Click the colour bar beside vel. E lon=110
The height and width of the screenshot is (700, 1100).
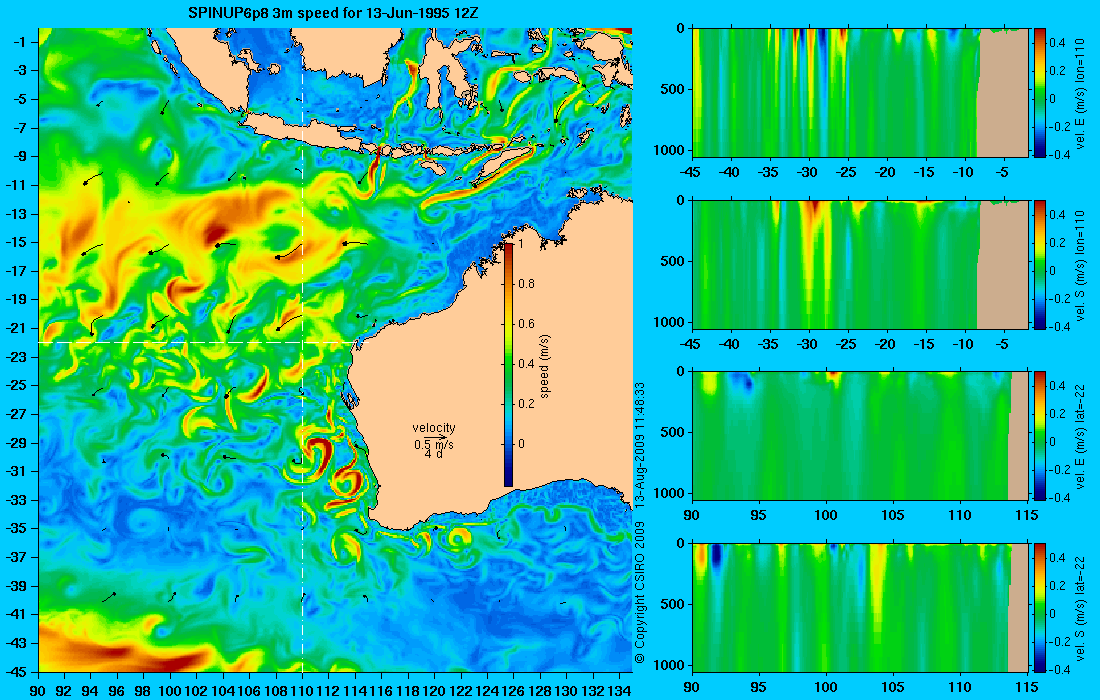point(1040,93)
